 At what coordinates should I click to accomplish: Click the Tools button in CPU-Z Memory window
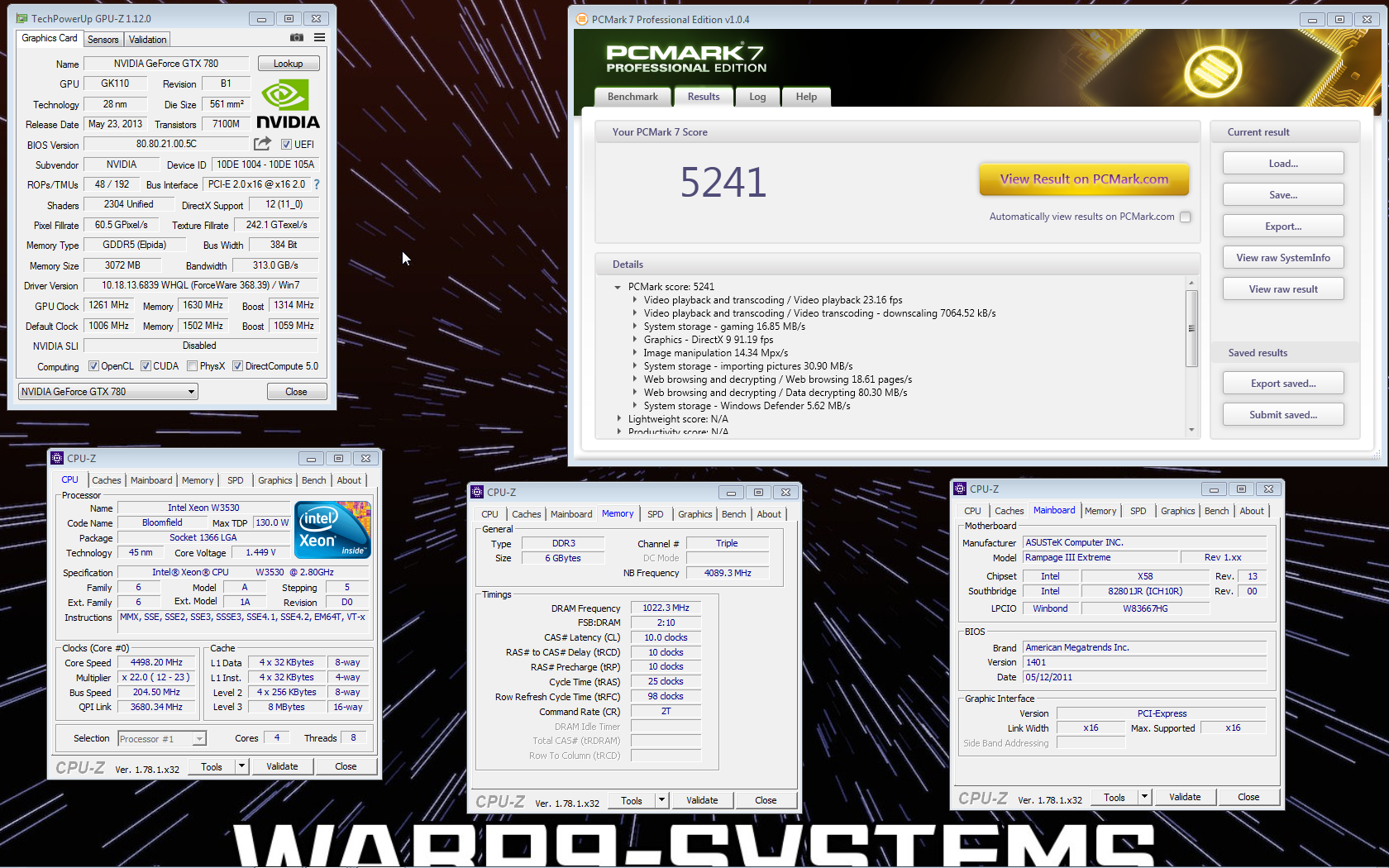pos(632,799)
